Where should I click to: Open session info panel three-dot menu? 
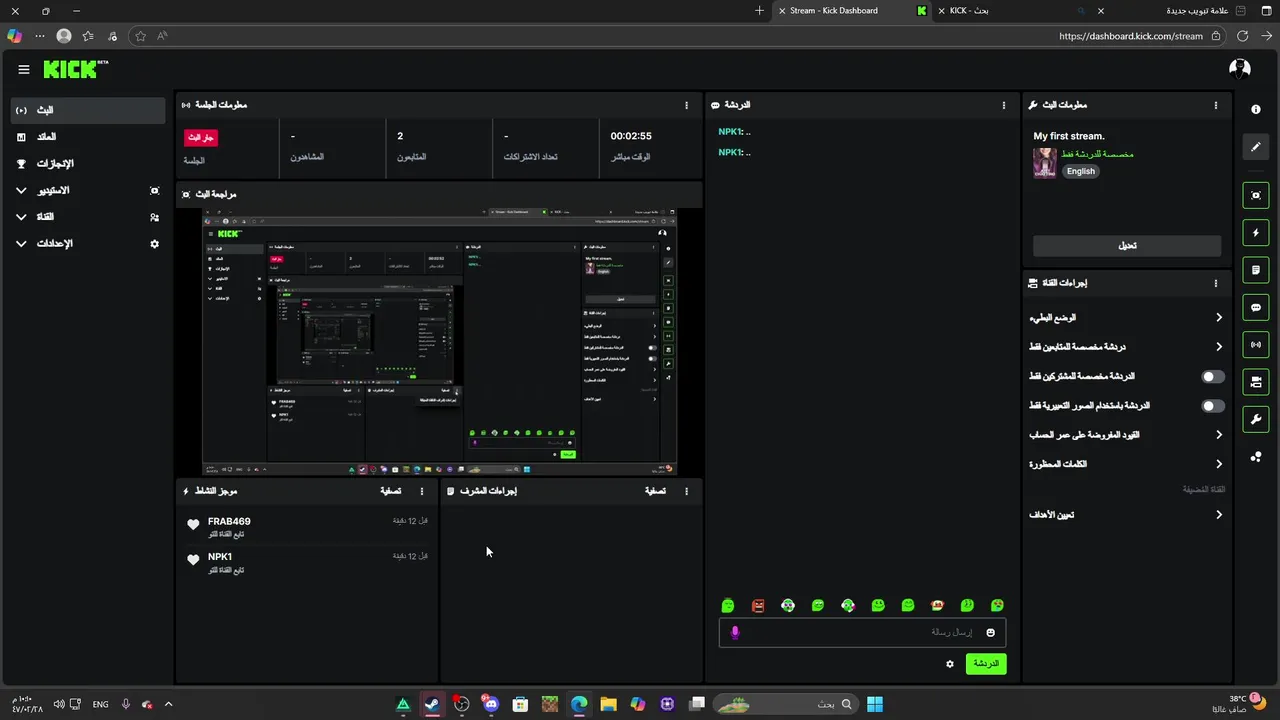[686, 105]
